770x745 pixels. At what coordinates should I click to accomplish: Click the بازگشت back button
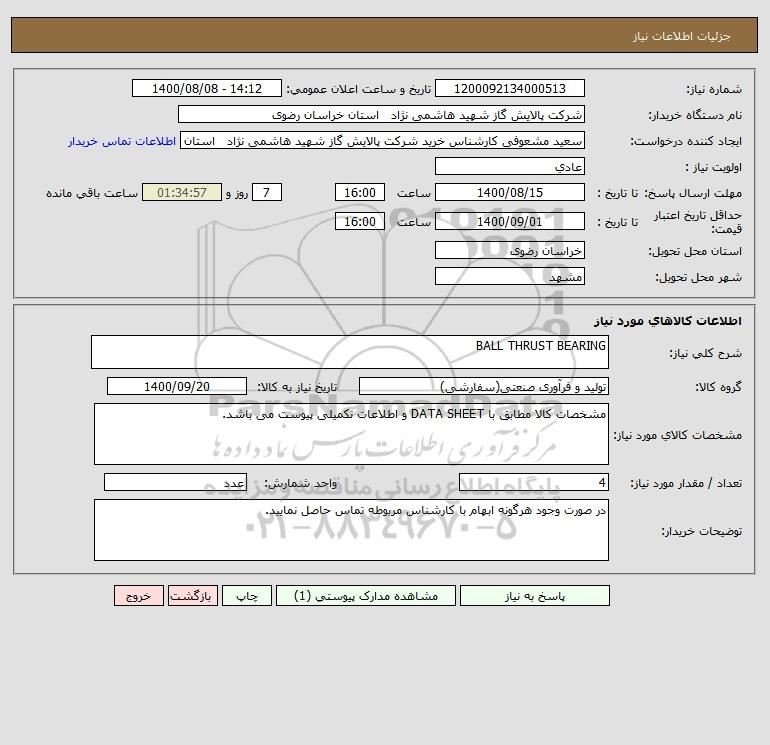coord(192,596)
